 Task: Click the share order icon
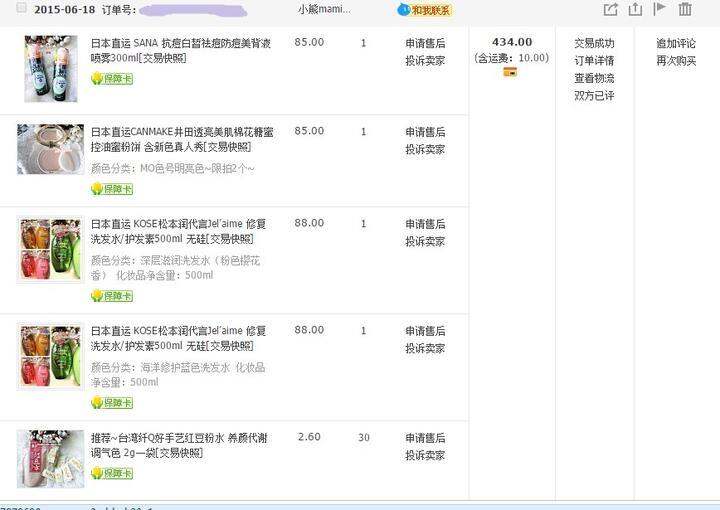(610, 9)
